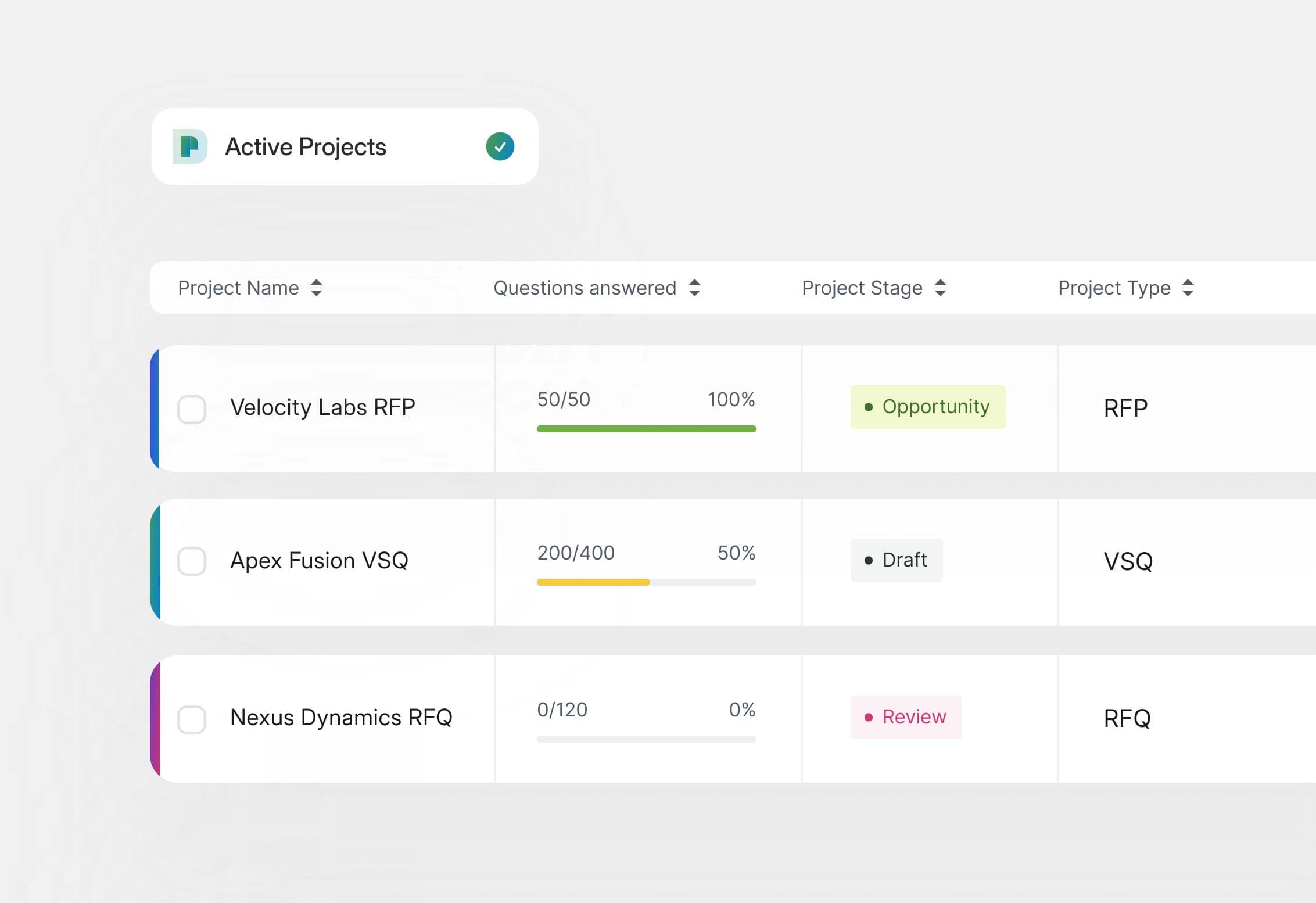This screenshot has height=903, width=1316.
Task: Sort by Project Stage arrows
Action: tap(940, 288)
